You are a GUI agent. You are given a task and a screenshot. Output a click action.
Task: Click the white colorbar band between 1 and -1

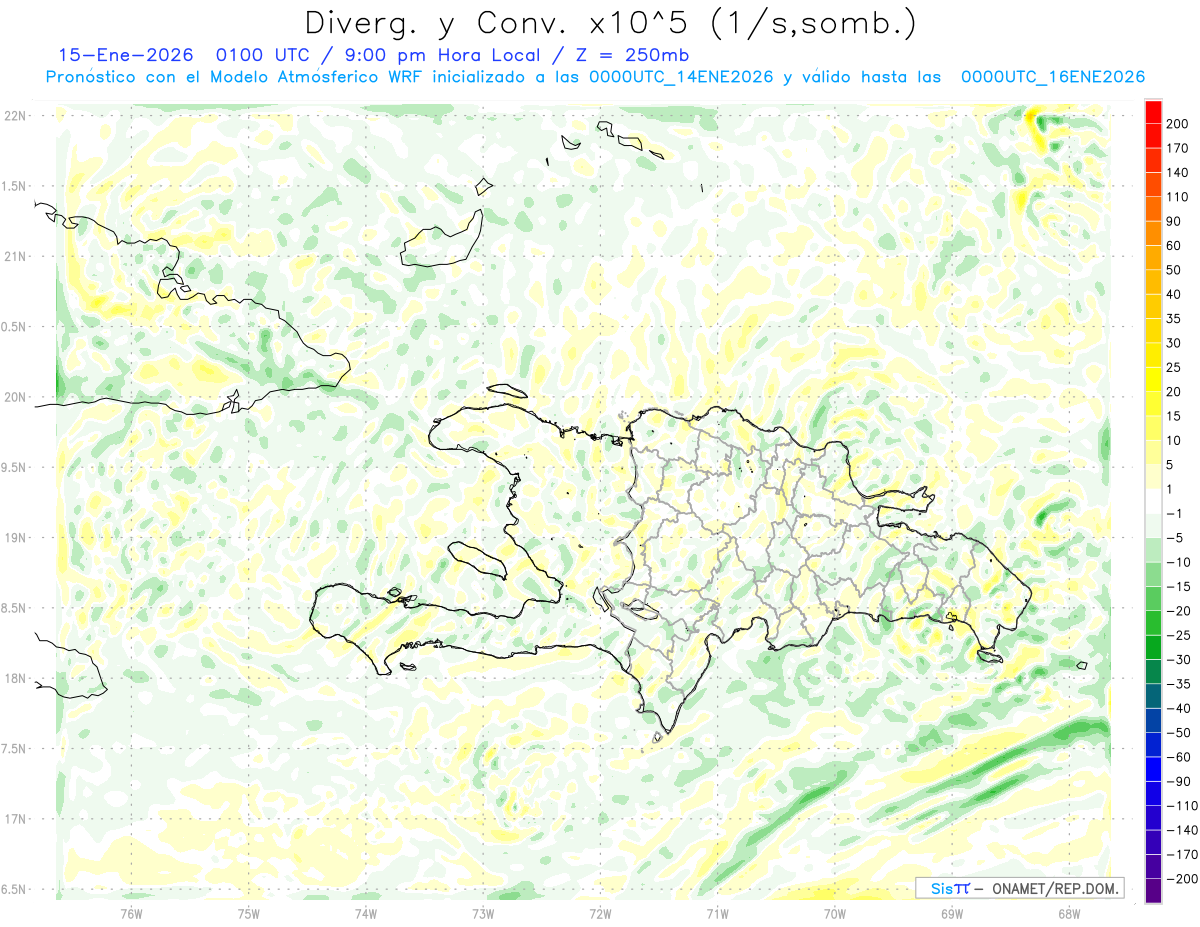click(x=1153, y=502)
